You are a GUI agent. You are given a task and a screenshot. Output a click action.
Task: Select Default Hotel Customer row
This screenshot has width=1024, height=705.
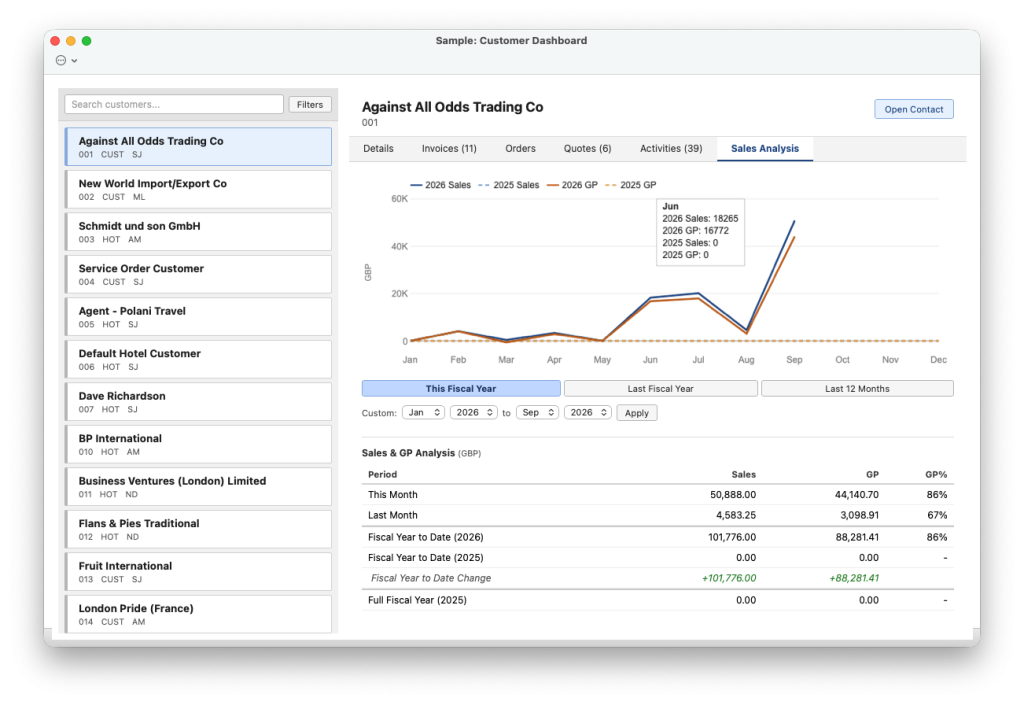click(x=199, y=359)
